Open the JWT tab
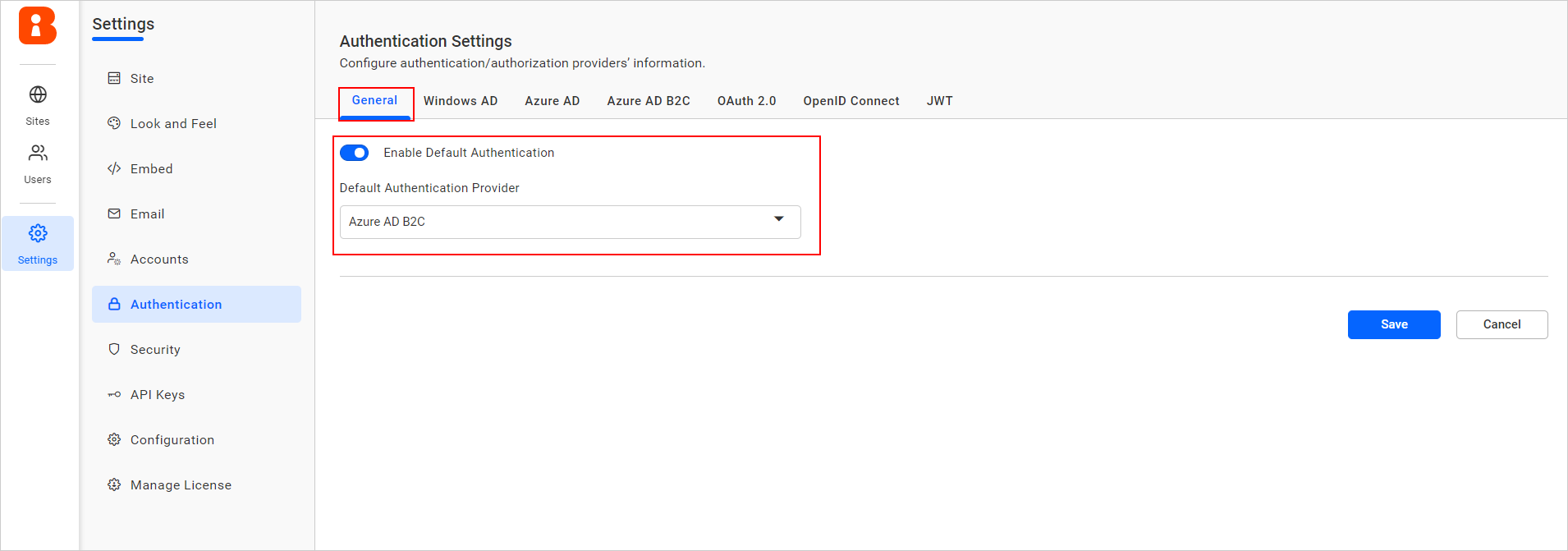This screenshot has height=551, width=1568. (940, 101)
